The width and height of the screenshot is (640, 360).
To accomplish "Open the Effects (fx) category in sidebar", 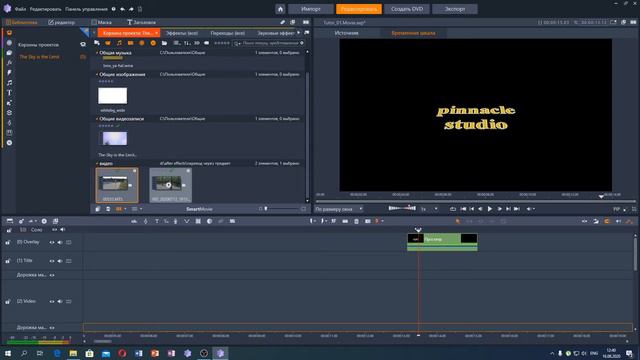I will click(x=9, y=63).
